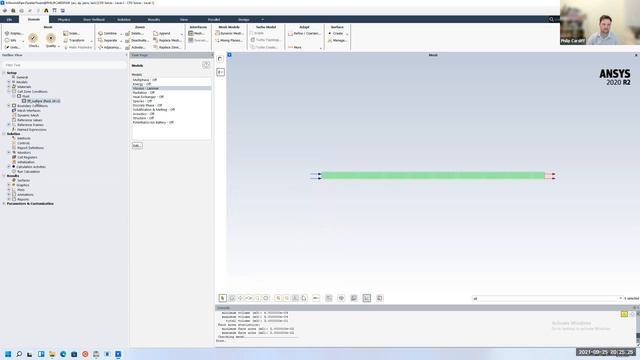
Task: Select General in outline tree
Action: (x=22, y=77)
